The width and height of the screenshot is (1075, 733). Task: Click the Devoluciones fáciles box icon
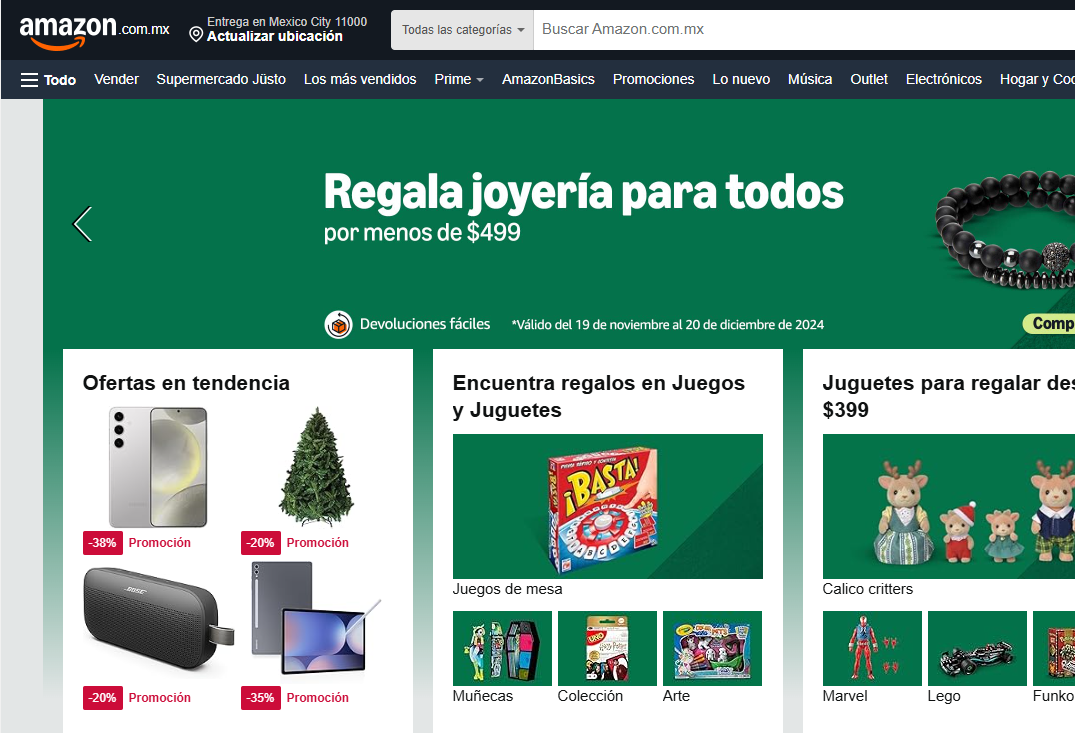coord(338,324)
